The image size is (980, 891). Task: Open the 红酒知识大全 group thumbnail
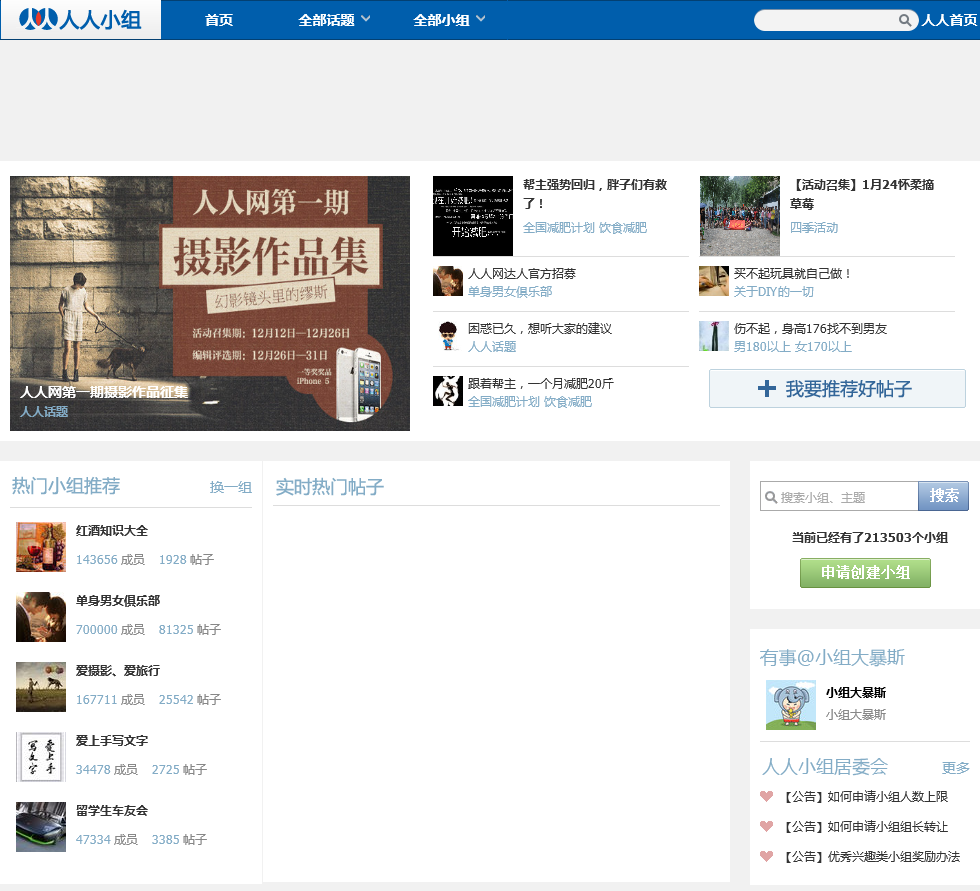click(x=41, y=547)
